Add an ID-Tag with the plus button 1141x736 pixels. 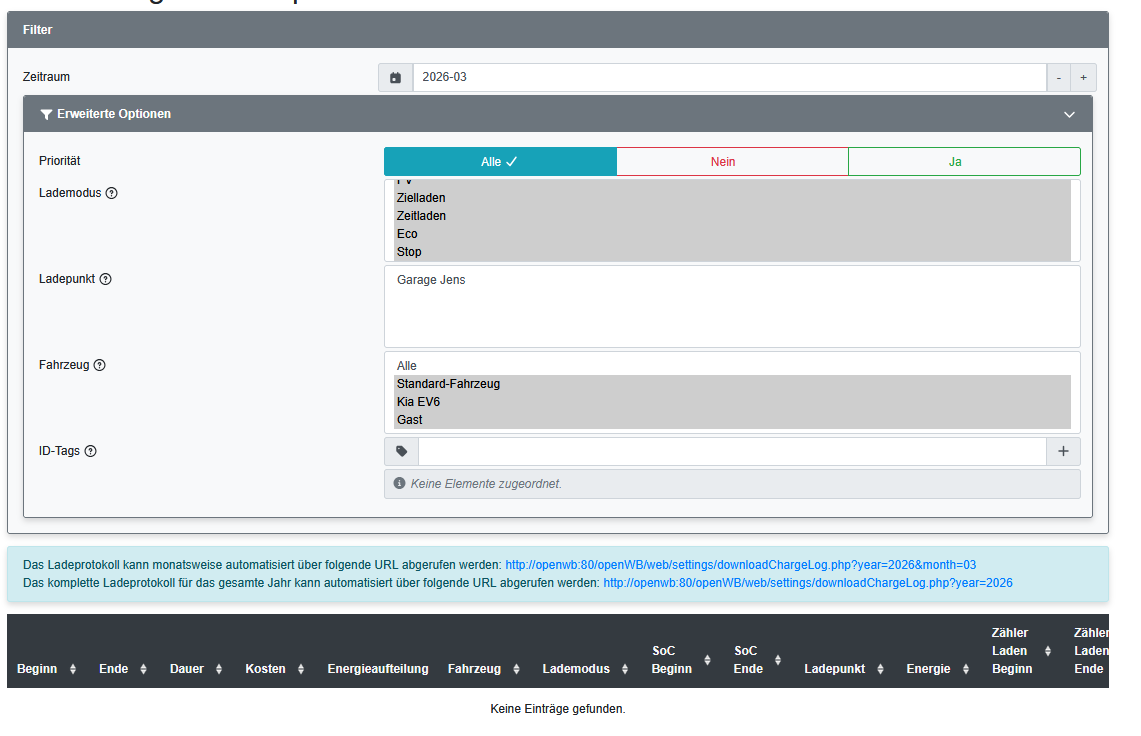[x=1062, y=451]
